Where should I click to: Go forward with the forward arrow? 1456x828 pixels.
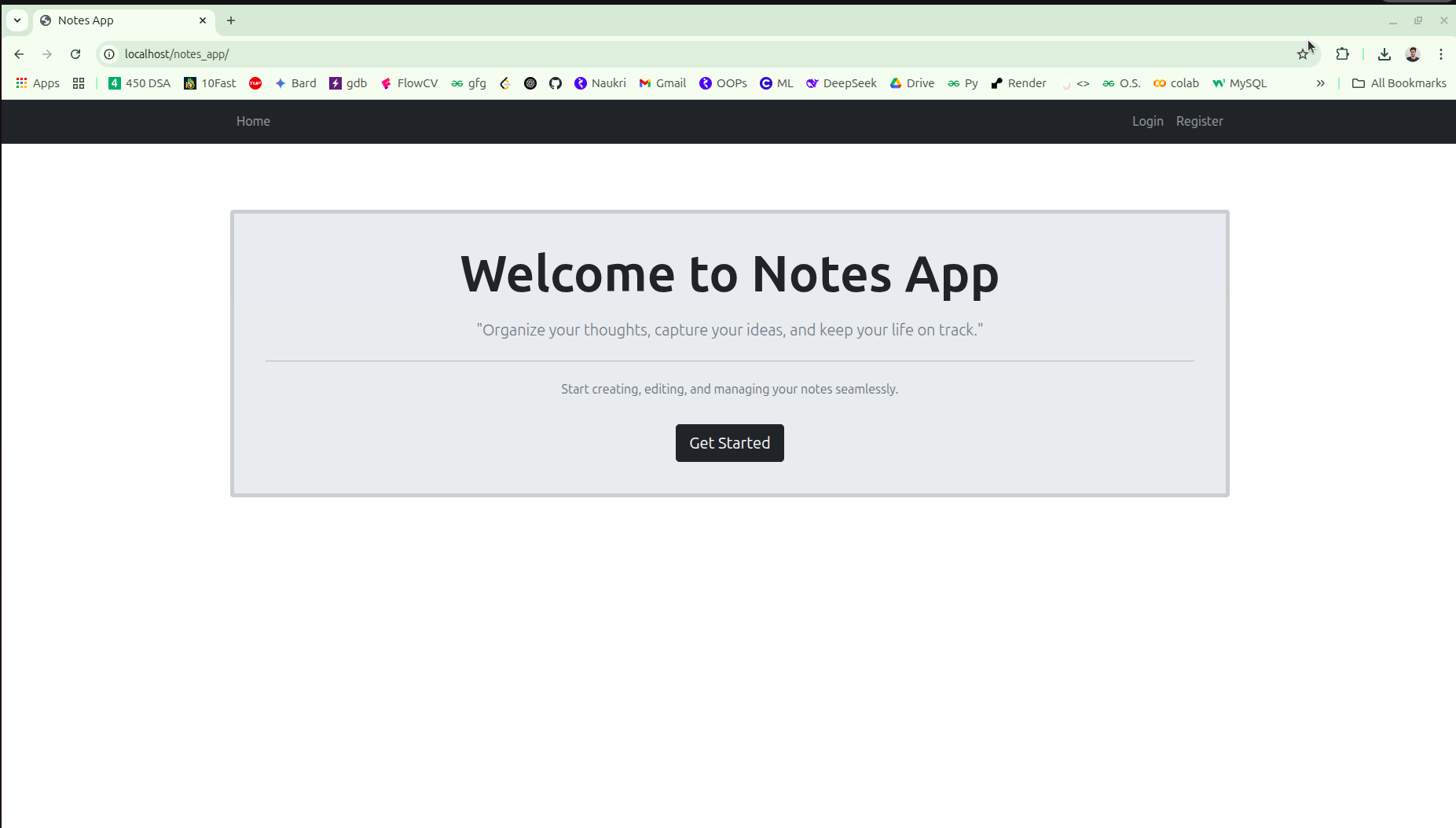pos(47,54)
